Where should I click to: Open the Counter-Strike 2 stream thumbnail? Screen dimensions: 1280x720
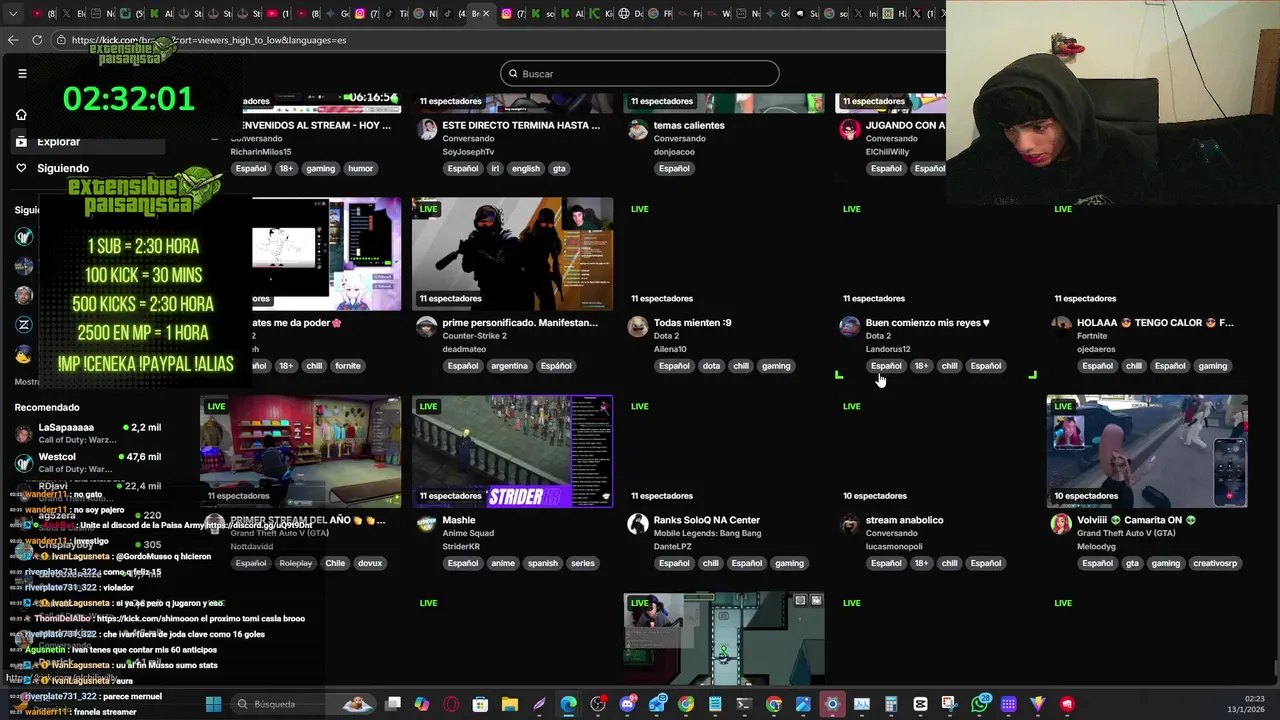512,254
